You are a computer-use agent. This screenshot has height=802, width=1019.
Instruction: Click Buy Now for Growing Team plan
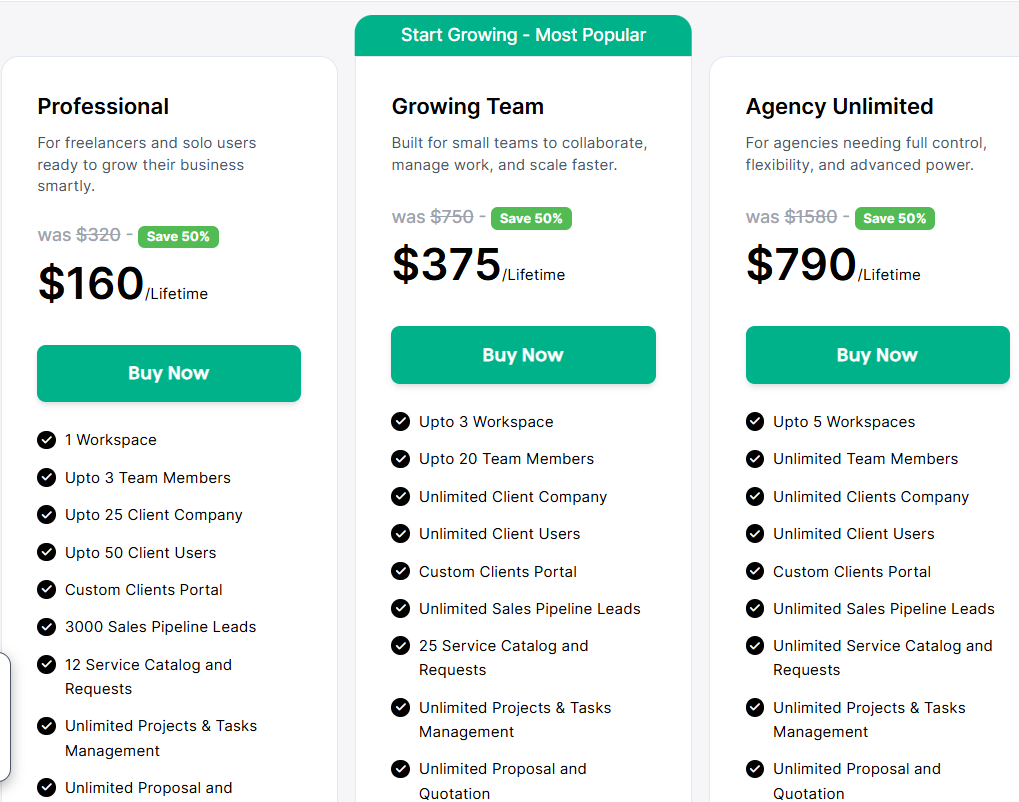pos(523,355)
